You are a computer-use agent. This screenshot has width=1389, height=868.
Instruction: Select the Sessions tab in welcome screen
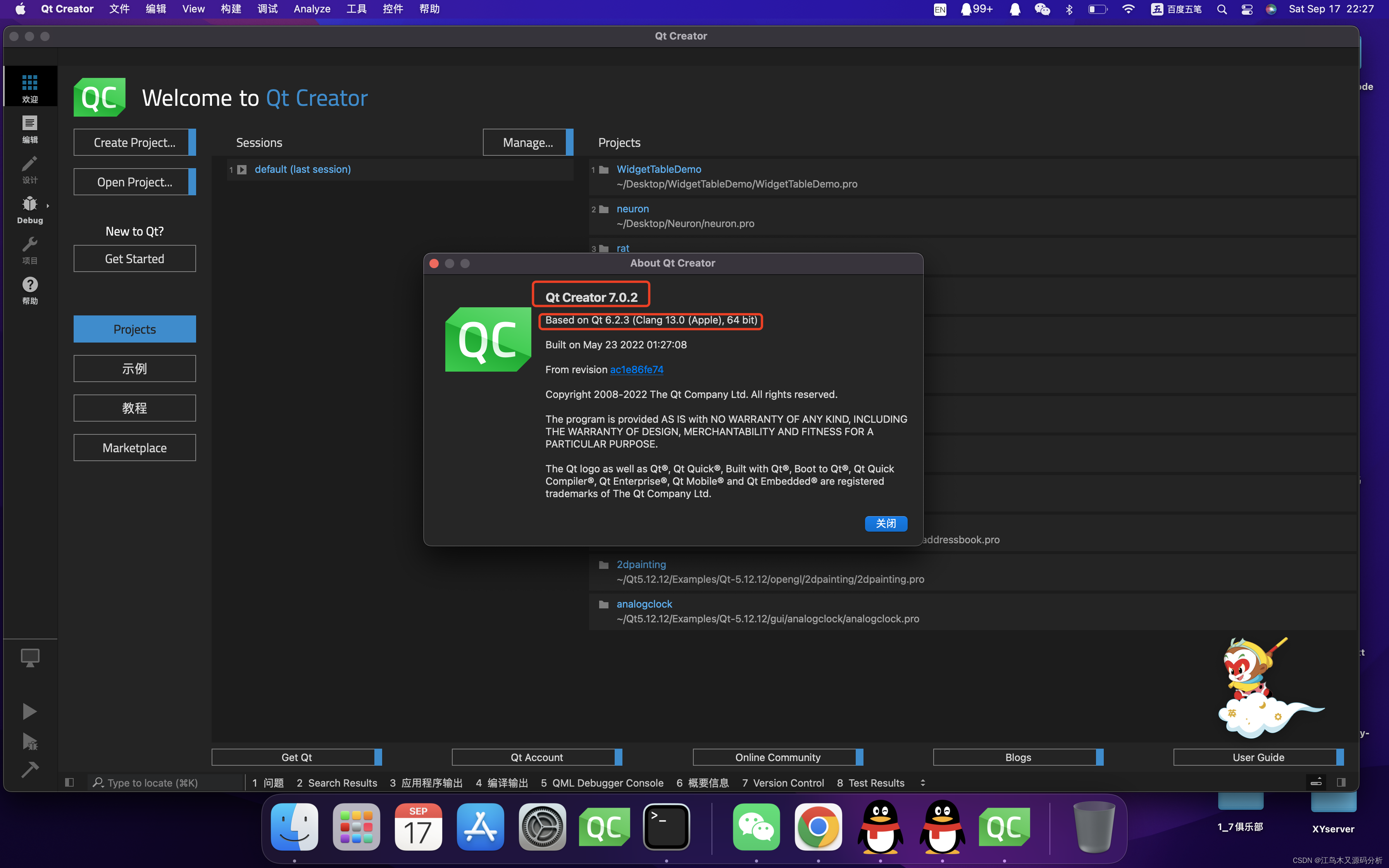tap(259, 141)
